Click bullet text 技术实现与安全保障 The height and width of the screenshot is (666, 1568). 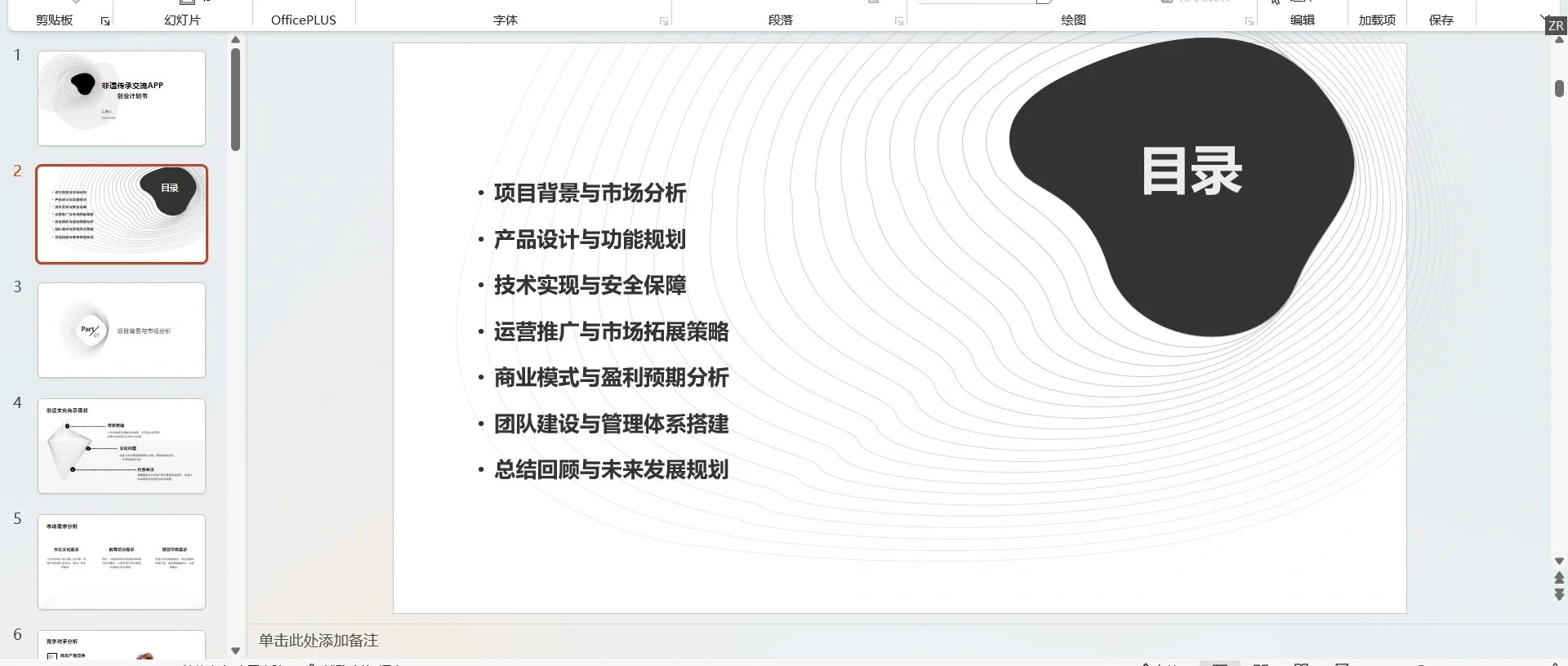(590, 286)
